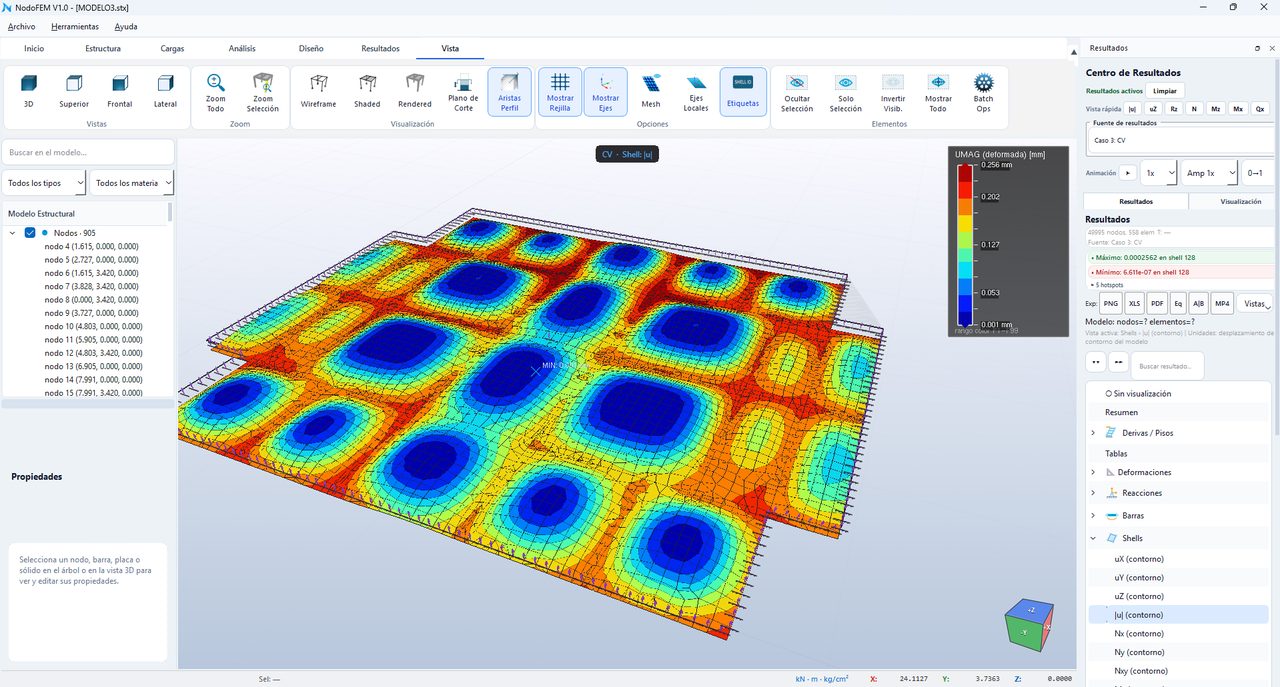Open the Amp 1x amplification dropdown
Screen dimensions: 1280x687
[1210, 173]
